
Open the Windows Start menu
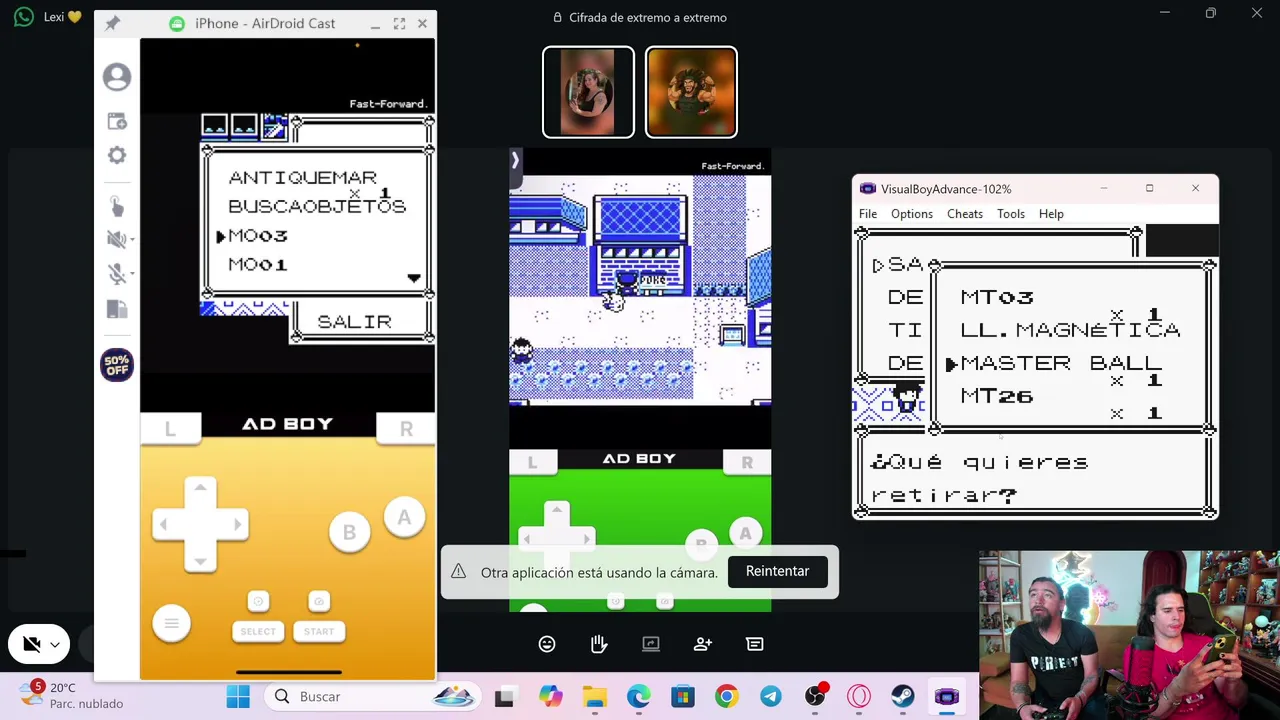(x=238, y=697)
